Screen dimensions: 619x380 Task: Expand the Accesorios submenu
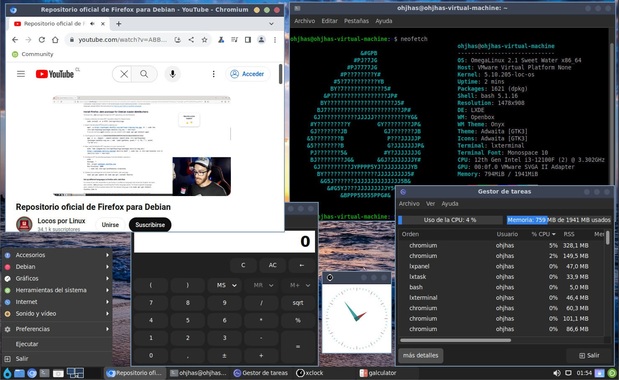tap(56, 255)
